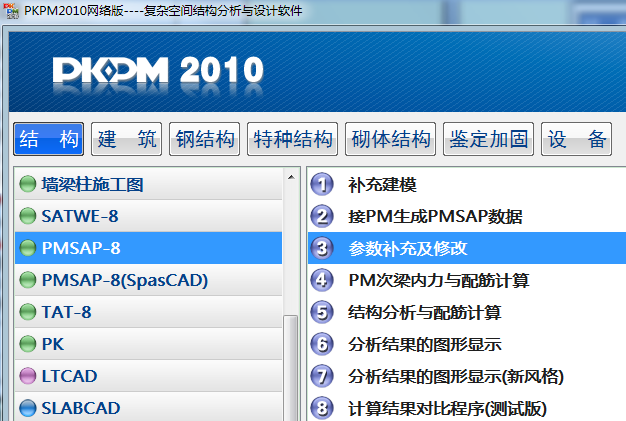Select the LTCAD module
The height and width of the screenshot is (421, 626).
tap(149, 376)
